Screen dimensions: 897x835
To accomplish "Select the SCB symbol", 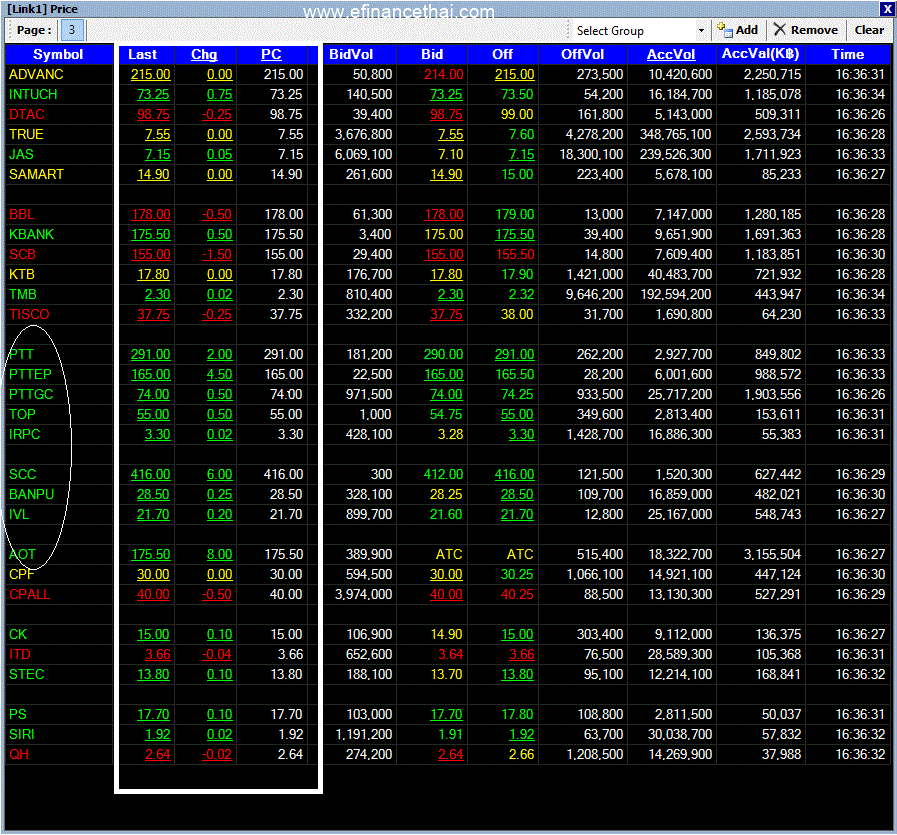I will pyautogui.click(x=22, y=255).
